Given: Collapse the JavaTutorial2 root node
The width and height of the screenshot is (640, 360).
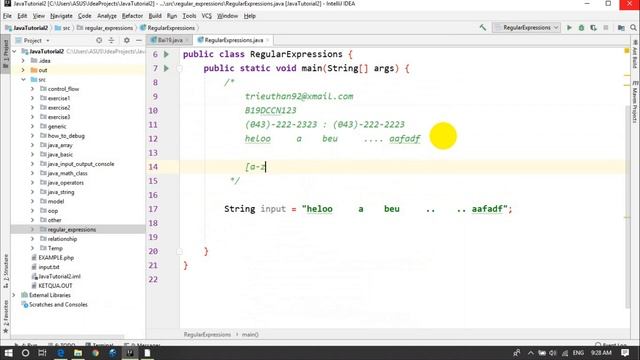Looking at the screenshot, I should 15,51.
